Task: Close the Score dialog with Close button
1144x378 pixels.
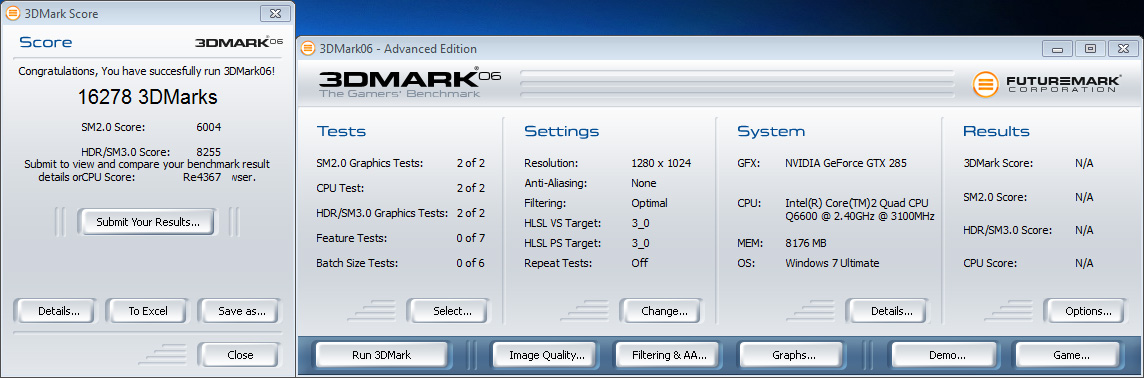Action: click(x=240, y=355)
